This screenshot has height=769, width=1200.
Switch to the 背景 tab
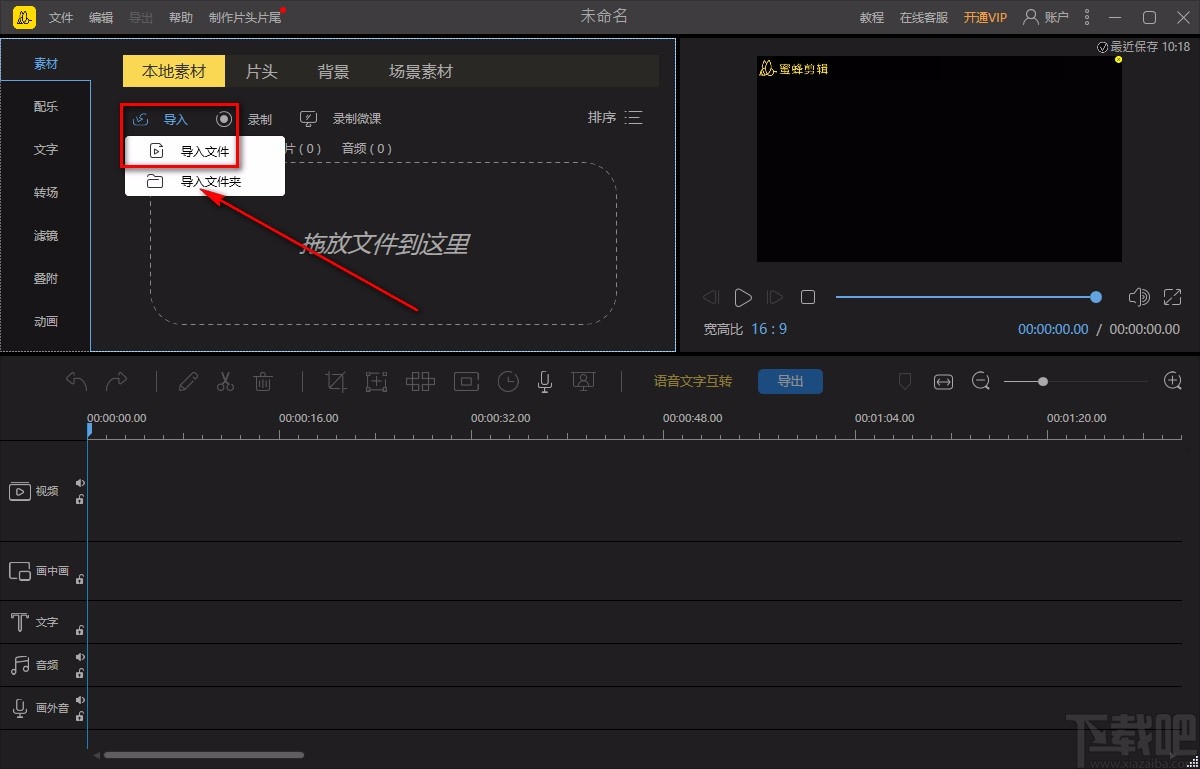tap(332, 71)
